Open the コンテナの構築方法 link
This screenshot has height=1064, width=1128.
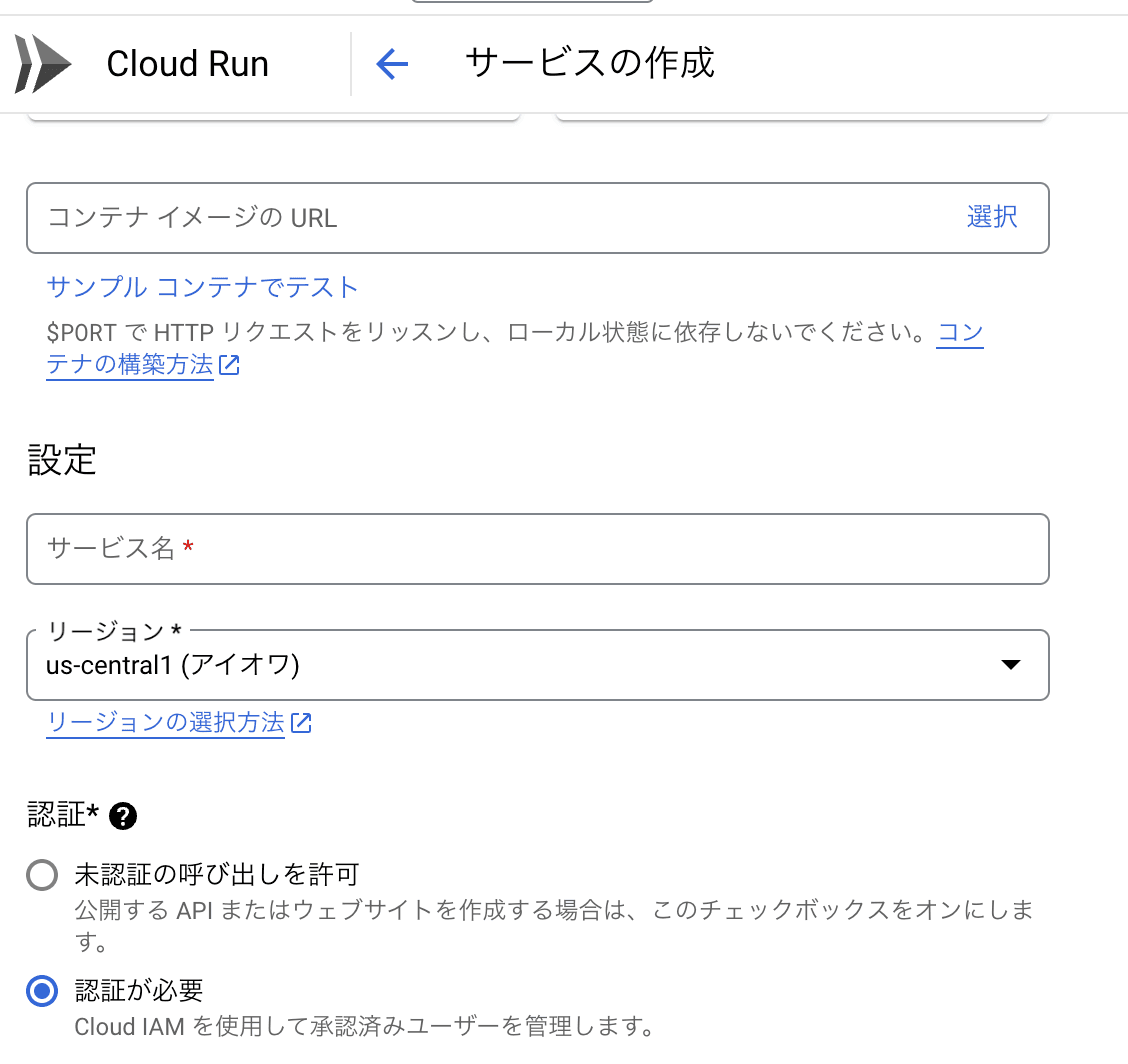[x=130, y=366]
